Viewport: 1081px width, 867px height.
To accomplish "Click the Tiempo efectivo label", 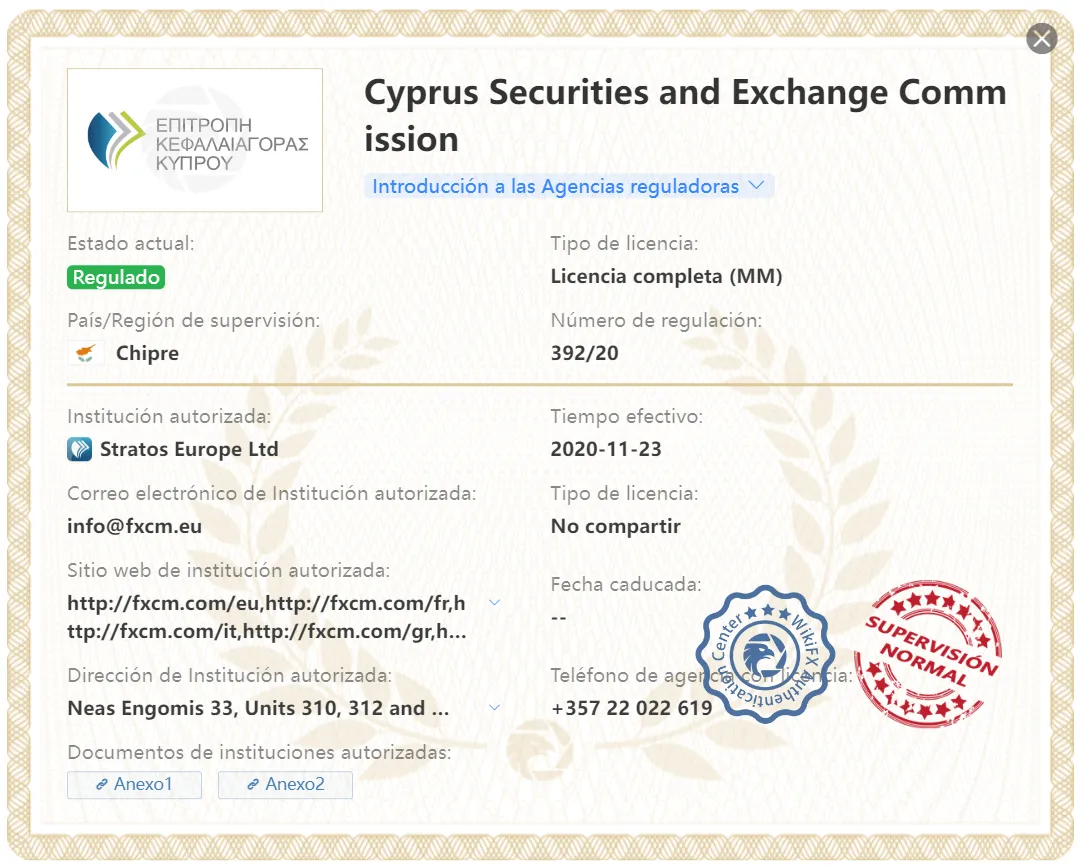I will tap(627, 416).
